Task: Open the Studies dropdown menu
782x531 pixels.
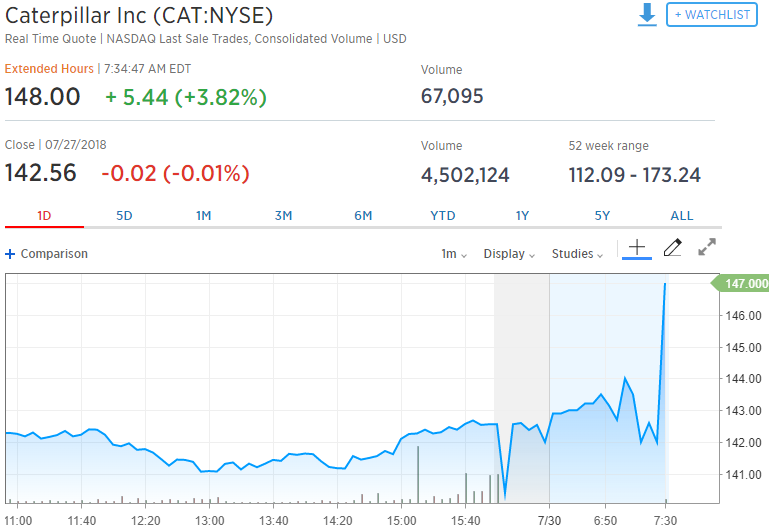Action: click(x=577, y=254)
